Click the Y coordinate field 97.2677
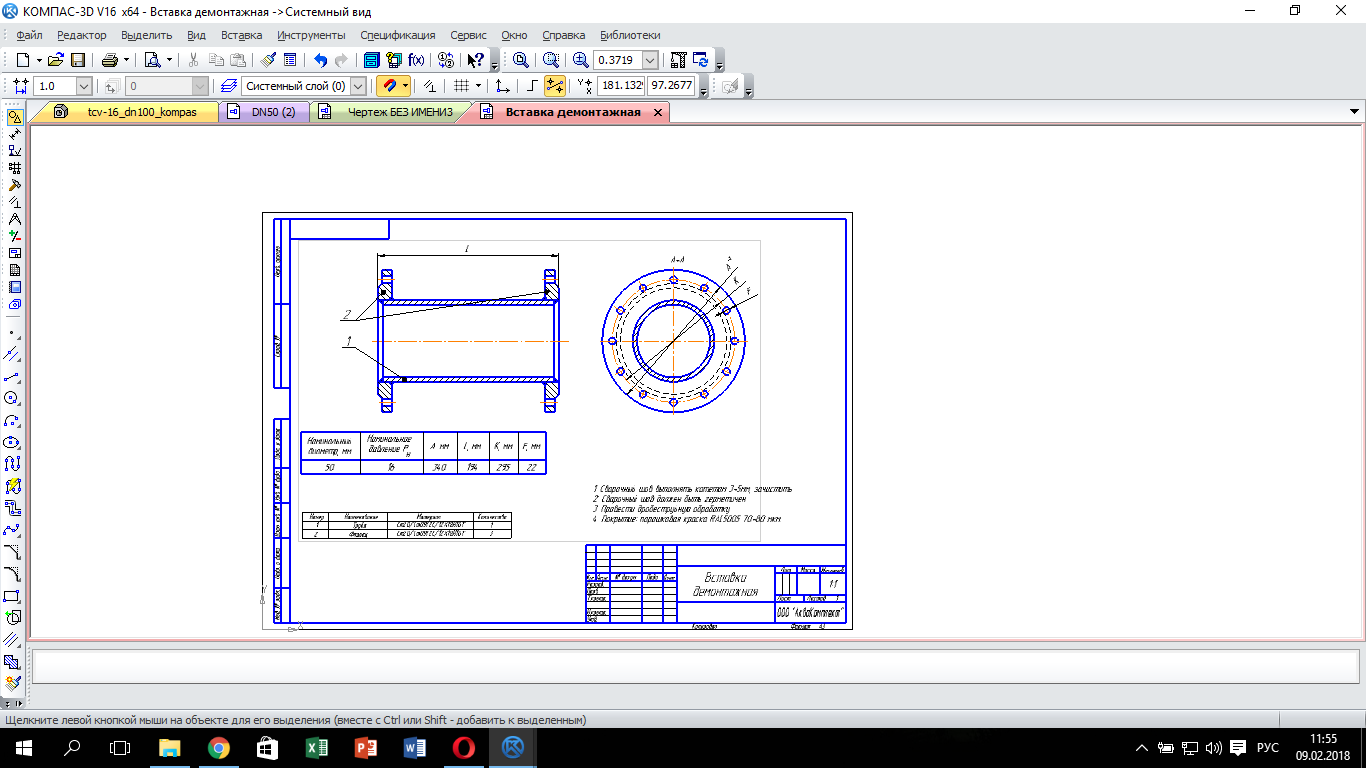The height and width of the screenshot is (768, 1366). pos(671,86)
